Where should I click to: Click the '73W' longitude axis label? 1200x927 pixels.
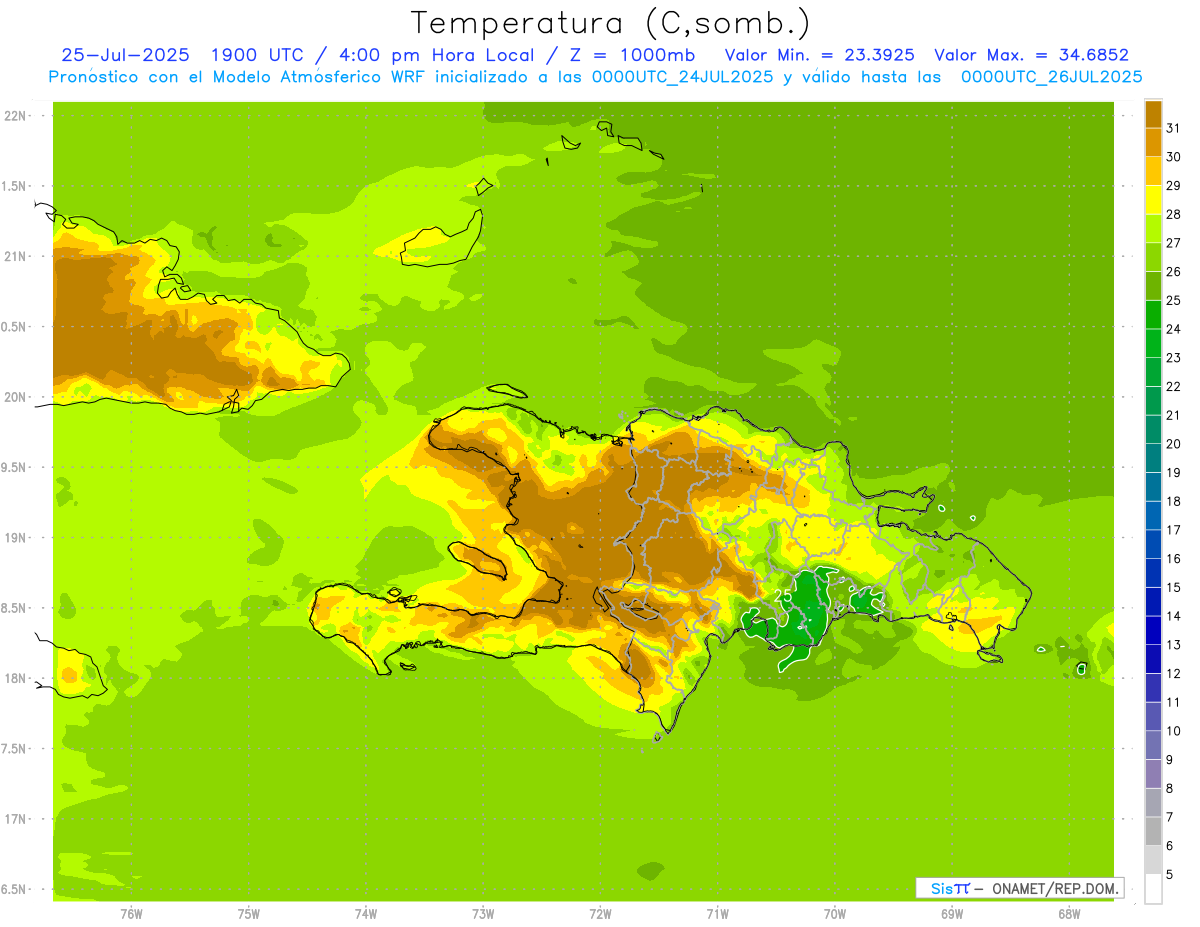[x=483, y=913]
